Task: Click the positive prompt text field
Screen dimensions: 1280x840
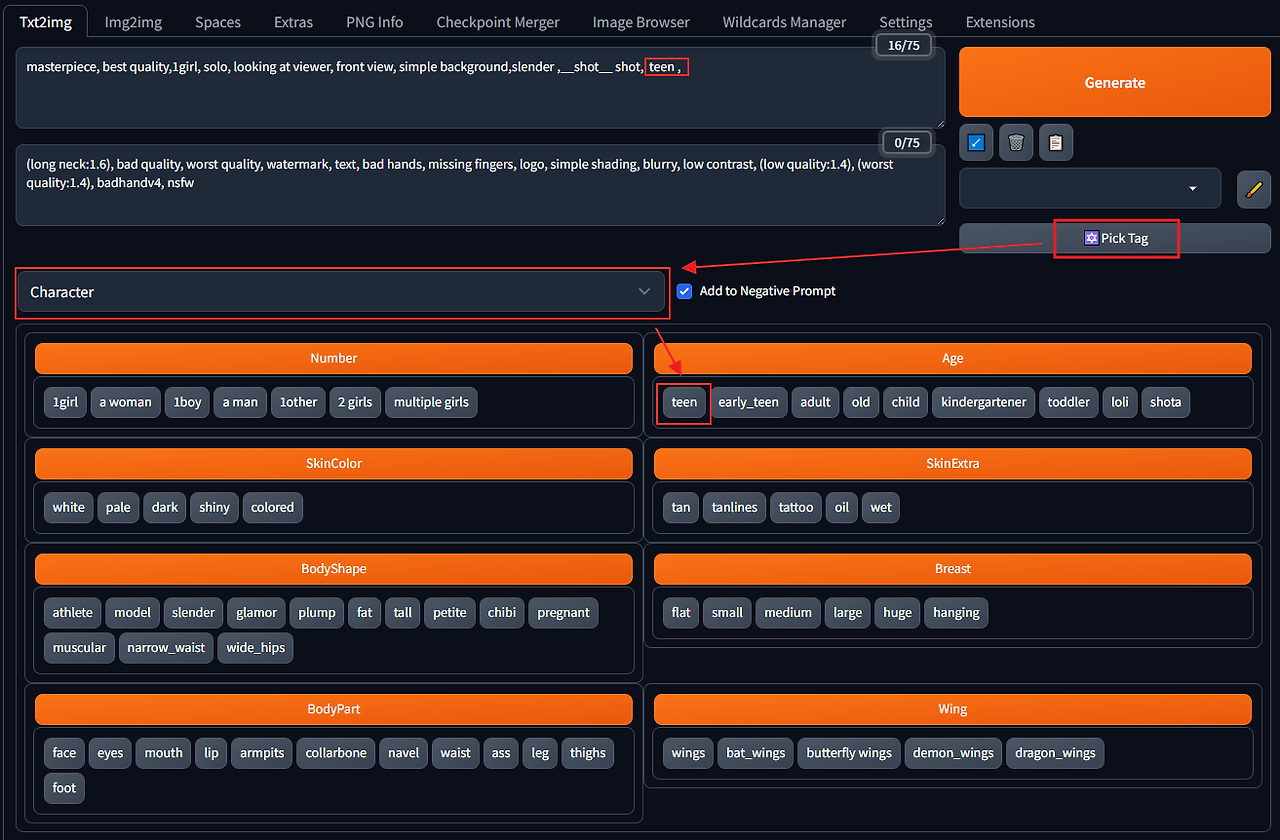Action: 480,88
